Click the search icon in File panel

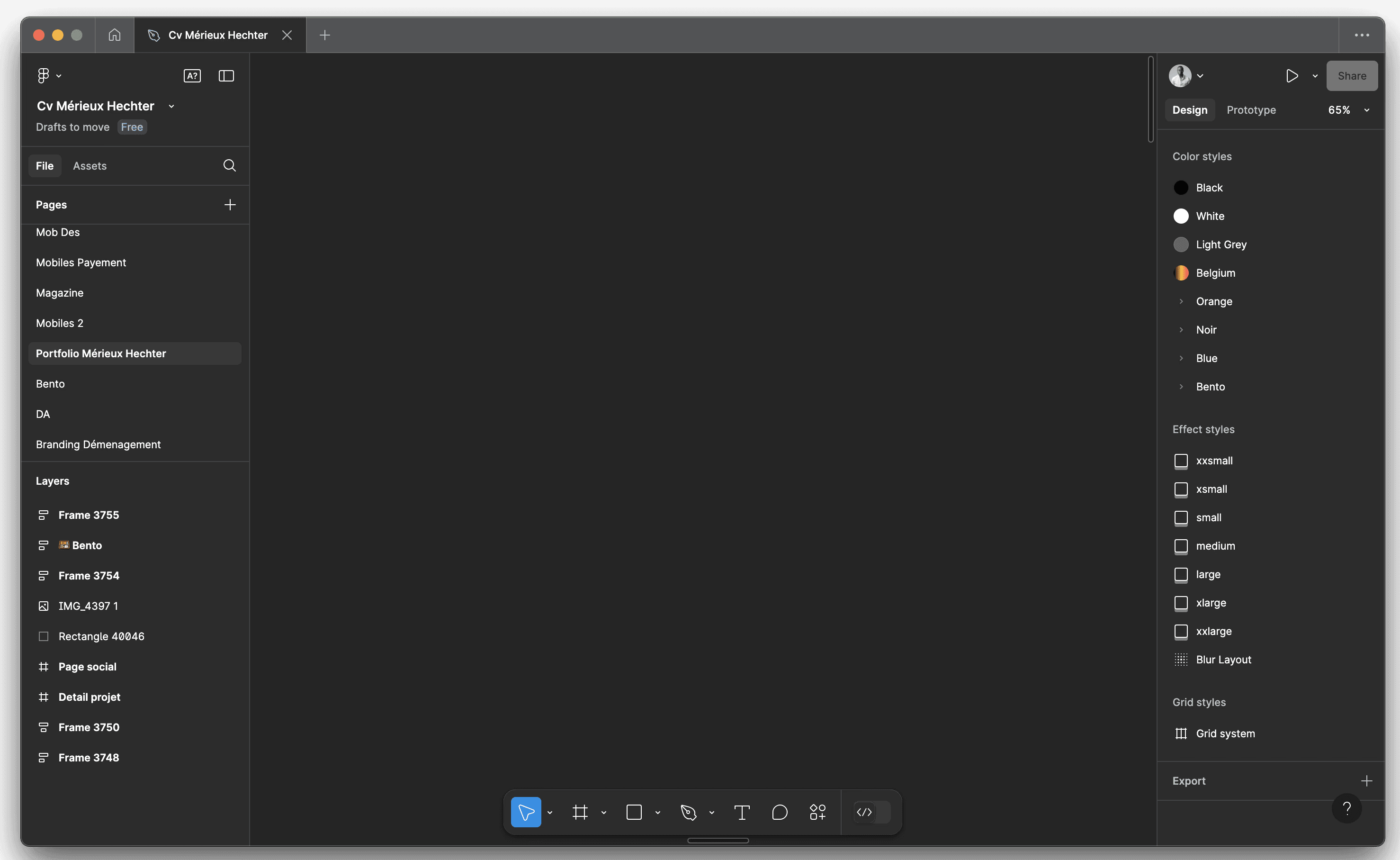[x=230, y=165]
